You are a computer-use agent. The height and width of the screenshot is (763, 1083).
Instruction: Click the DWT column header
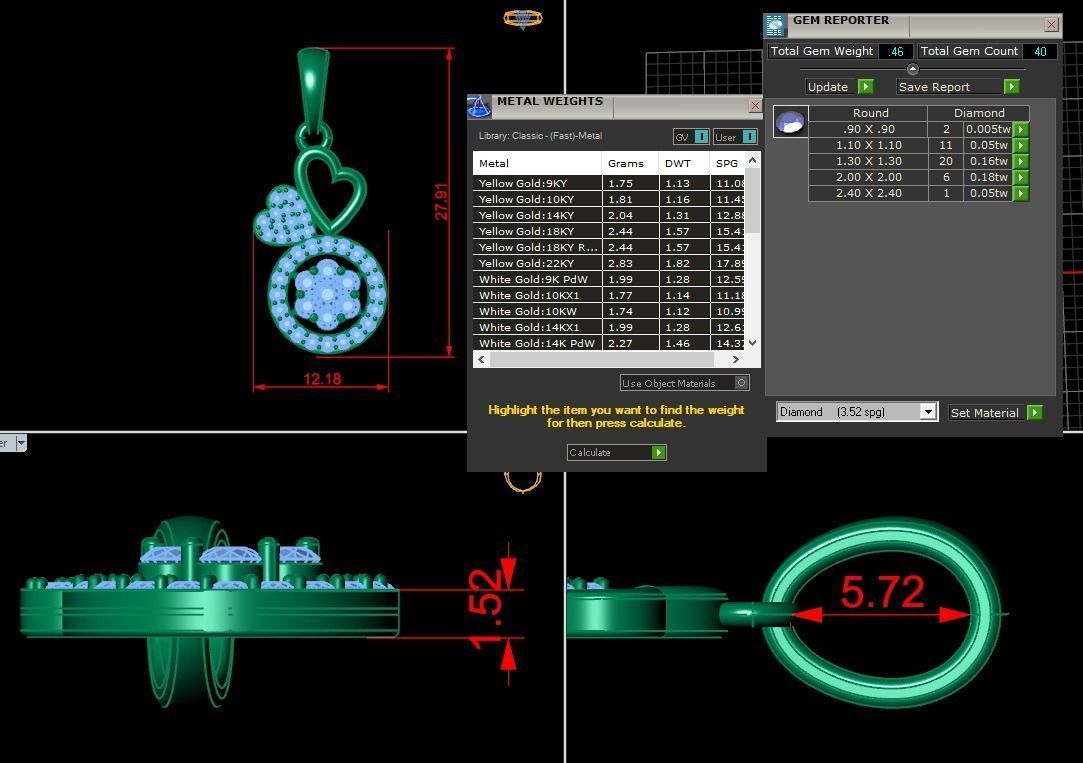coord(684,164)
